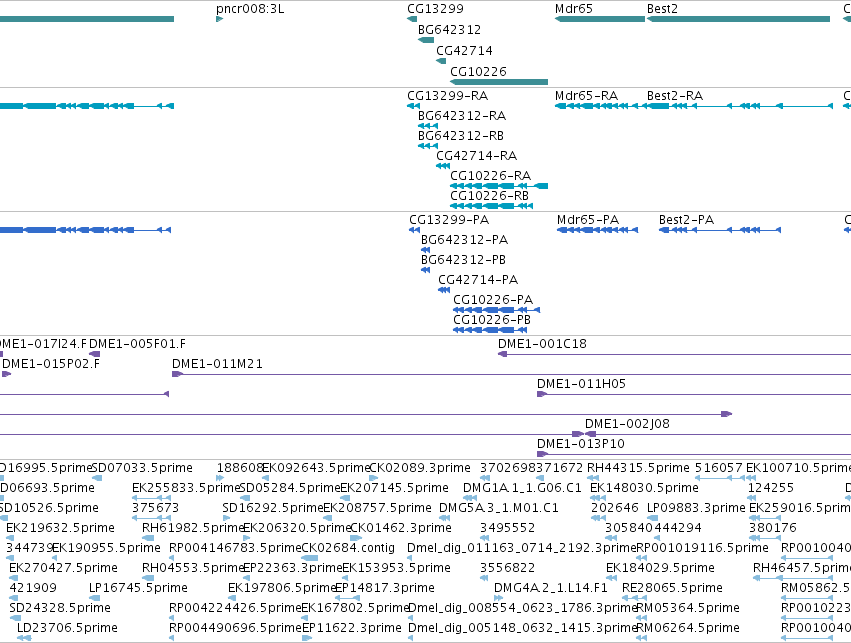Click clone DME1-011H05
Screen dimensions: 851x643
[581, 384]
